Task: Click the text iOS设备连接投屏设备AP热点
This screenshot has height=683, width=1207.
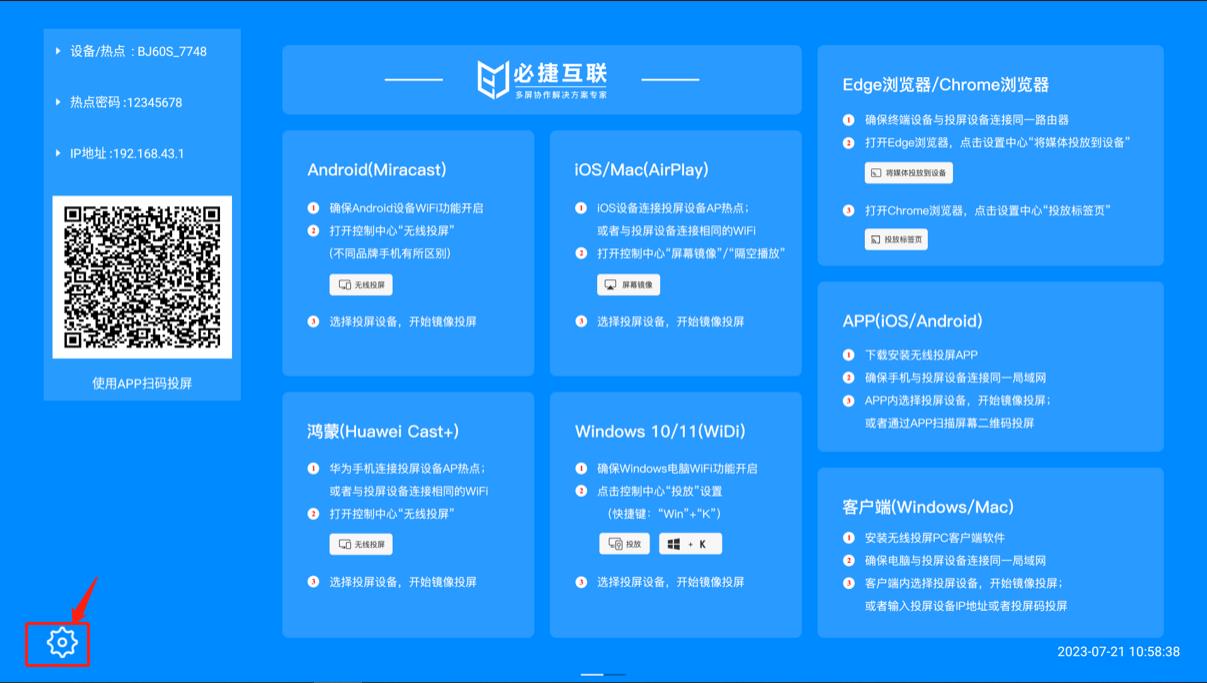Action: [x=673, y=208]
